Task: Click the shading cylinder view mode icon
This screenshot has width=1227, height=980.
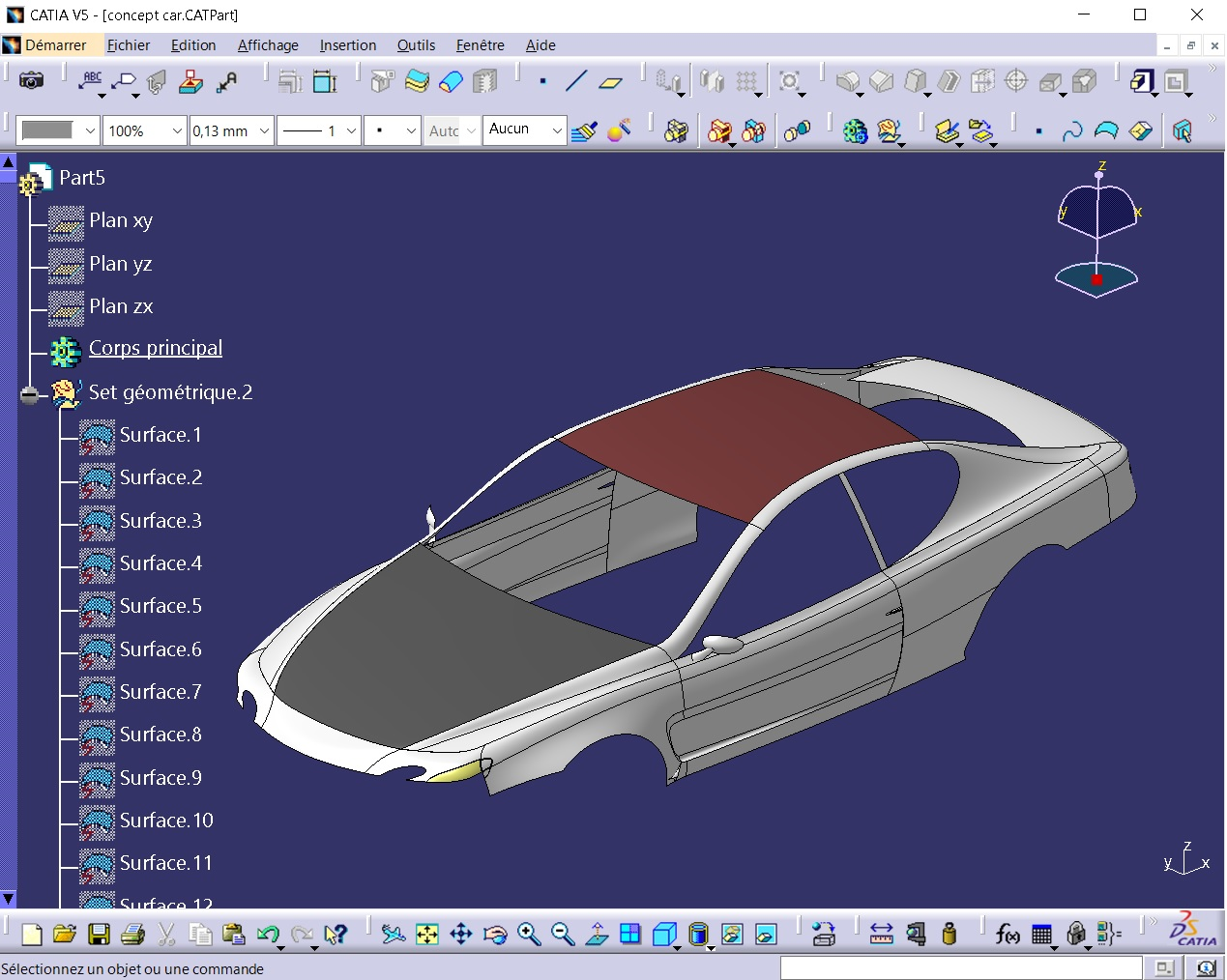Action: 698,934
